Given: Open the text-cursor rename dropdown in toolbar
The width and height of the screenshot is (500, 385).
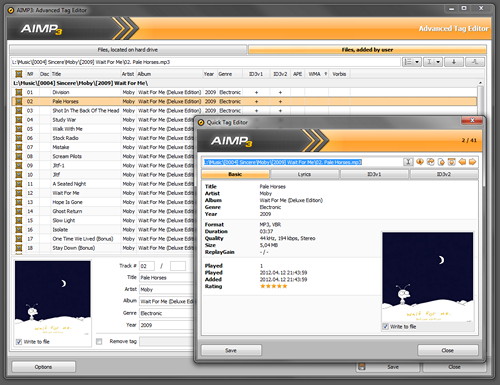Looking at the screenshot, I should (433, 62).
